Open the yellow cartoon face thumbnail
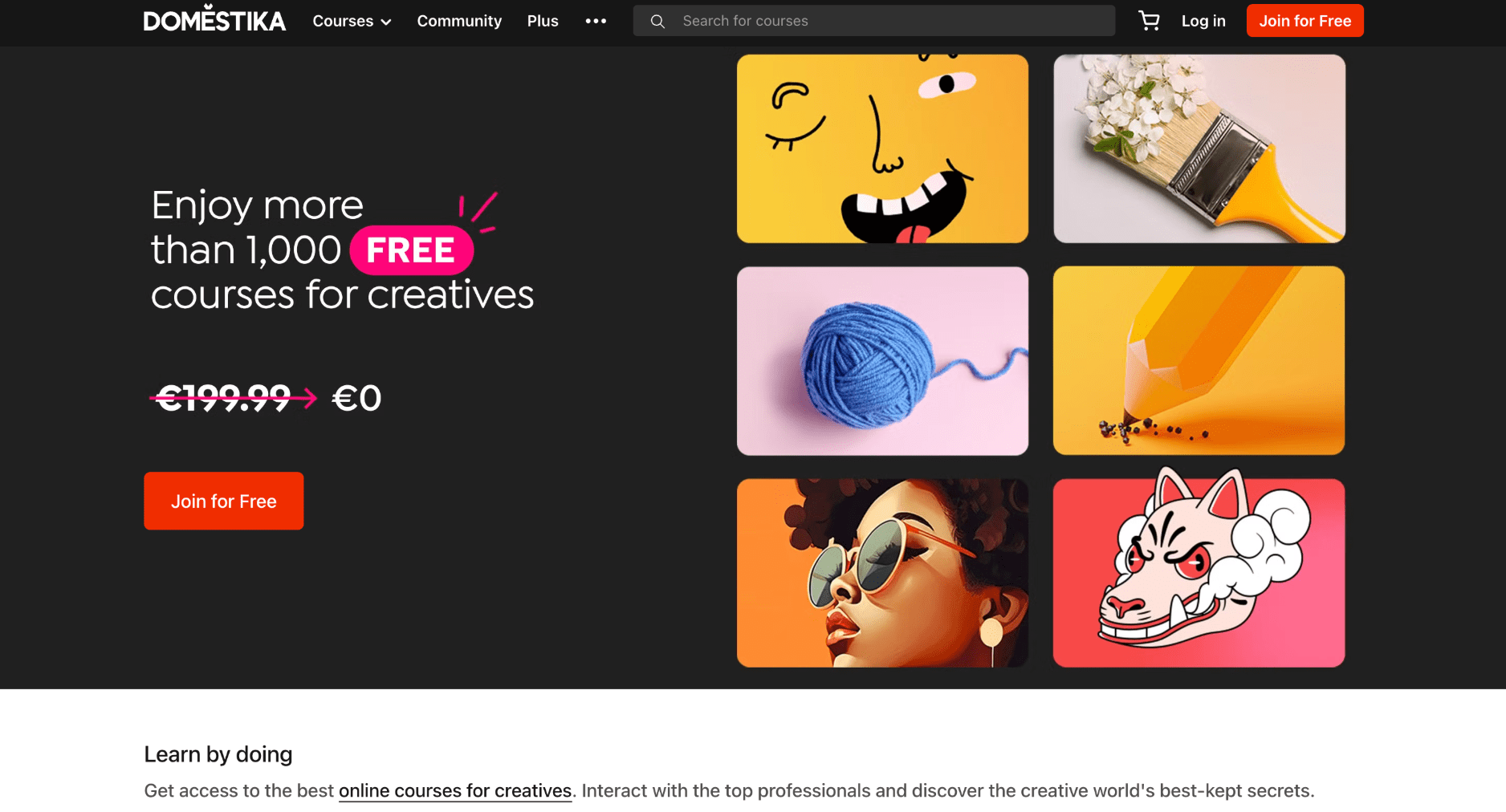Screen dimensions: 1506x812 882,148
